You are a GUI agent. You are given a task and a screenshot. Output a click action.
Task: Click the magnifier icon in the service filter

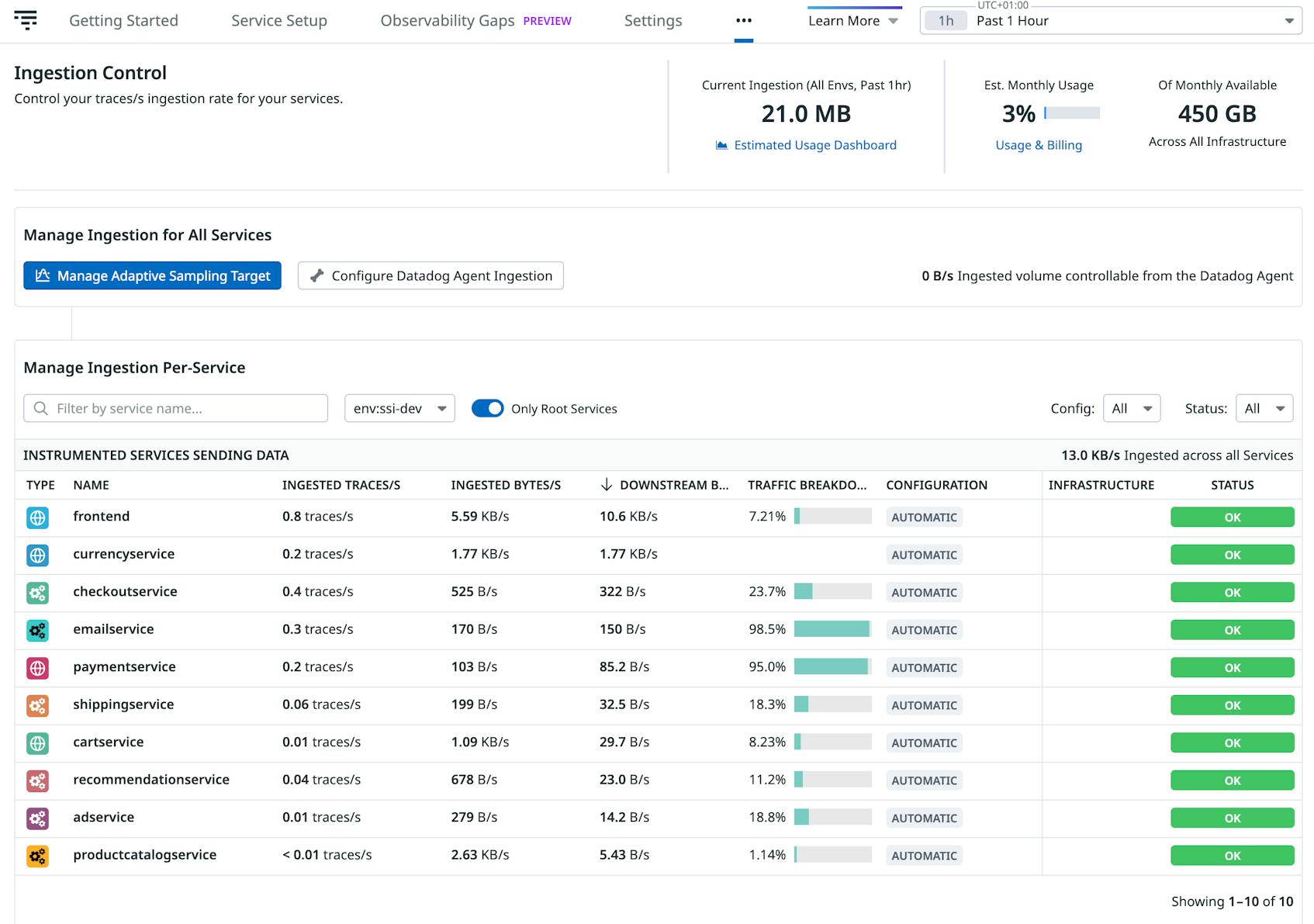(x=40, y=407)
